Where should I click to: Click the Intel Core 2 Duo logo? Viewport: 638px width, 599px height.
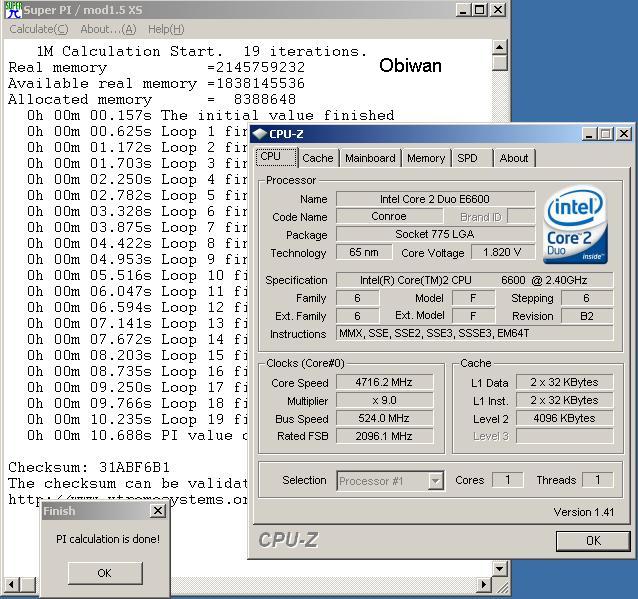[578, 228]
